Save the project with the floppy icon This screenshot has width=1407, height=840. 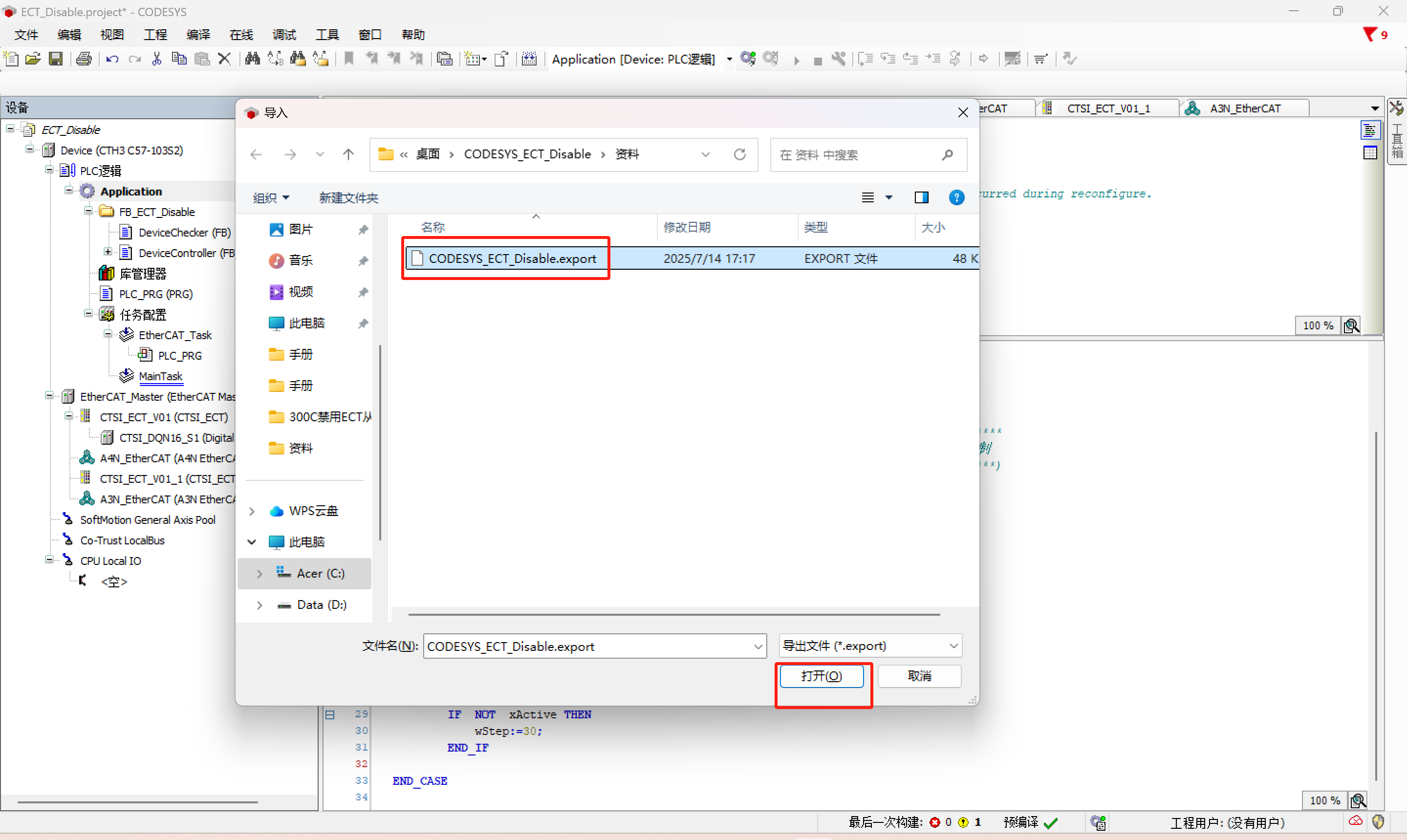tap(55, 58)
